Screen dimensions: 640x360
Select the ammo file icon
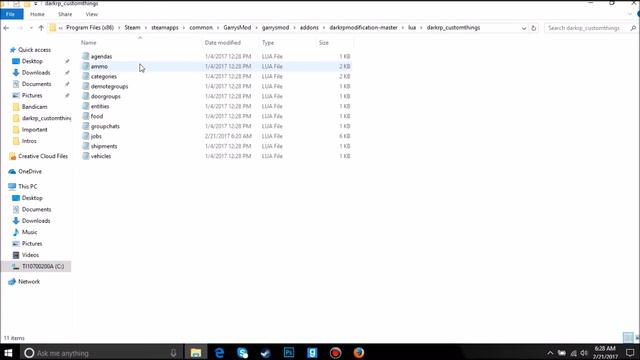[x=85, y=66]
